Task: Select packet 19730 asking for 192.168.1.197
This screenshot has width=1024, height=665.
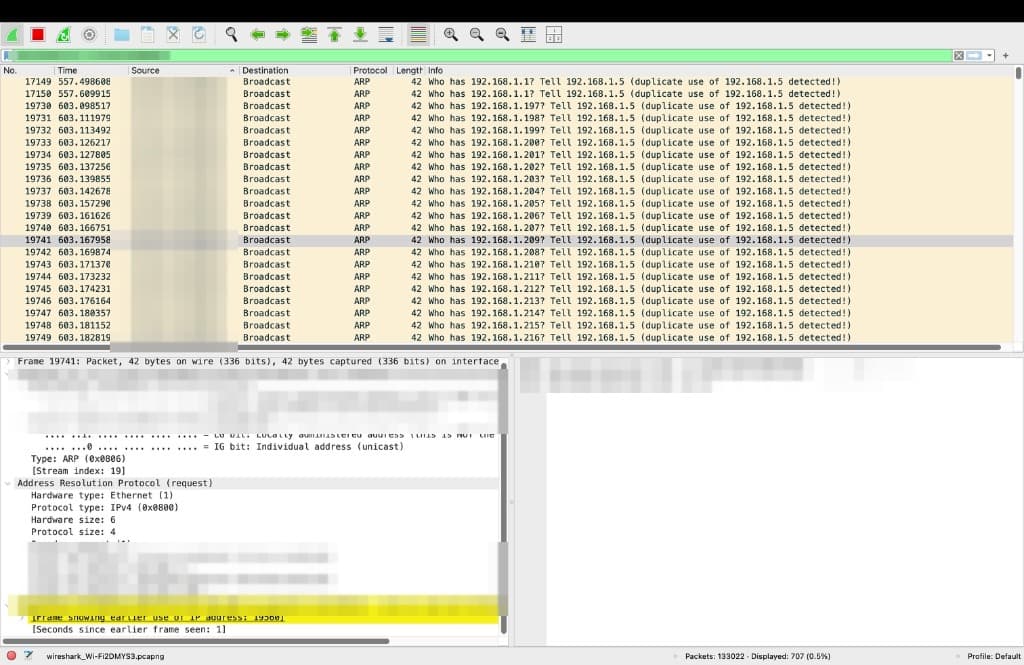Action: (x=507, y=106)
